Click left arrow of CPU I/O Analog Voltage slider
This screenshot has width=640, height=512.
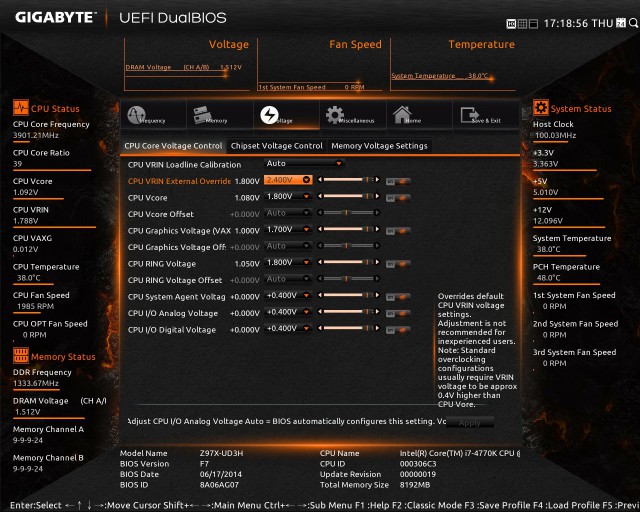[320, 312]
